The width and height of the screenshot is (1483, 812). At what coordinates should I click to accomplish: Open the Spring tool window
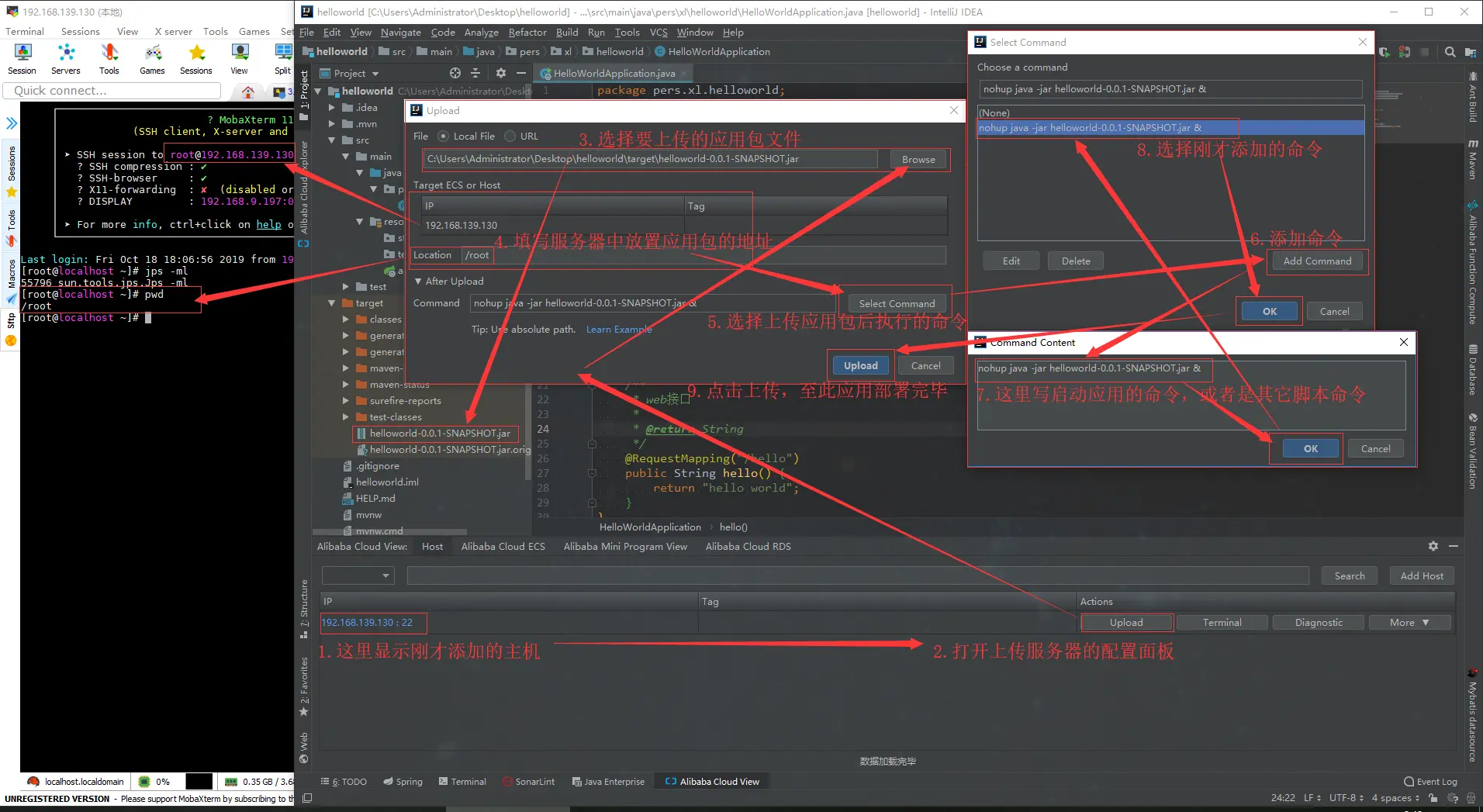tap(403, 782)
